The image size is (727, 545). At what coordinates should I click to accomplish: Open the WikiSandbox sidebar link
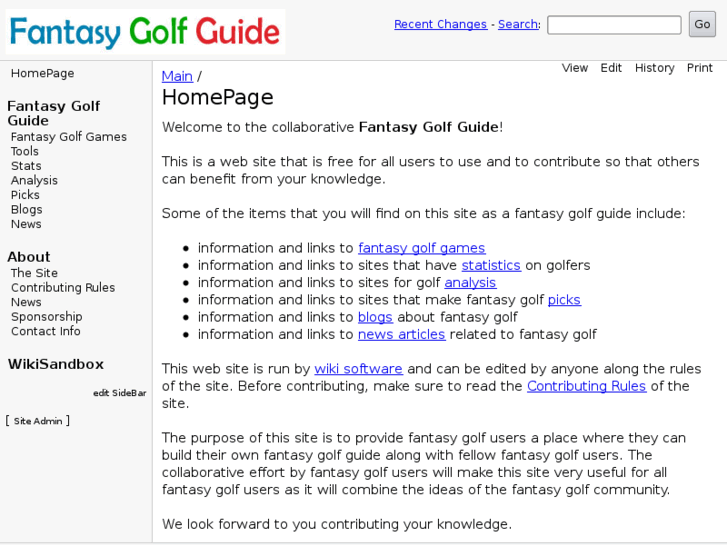(56, 364)
